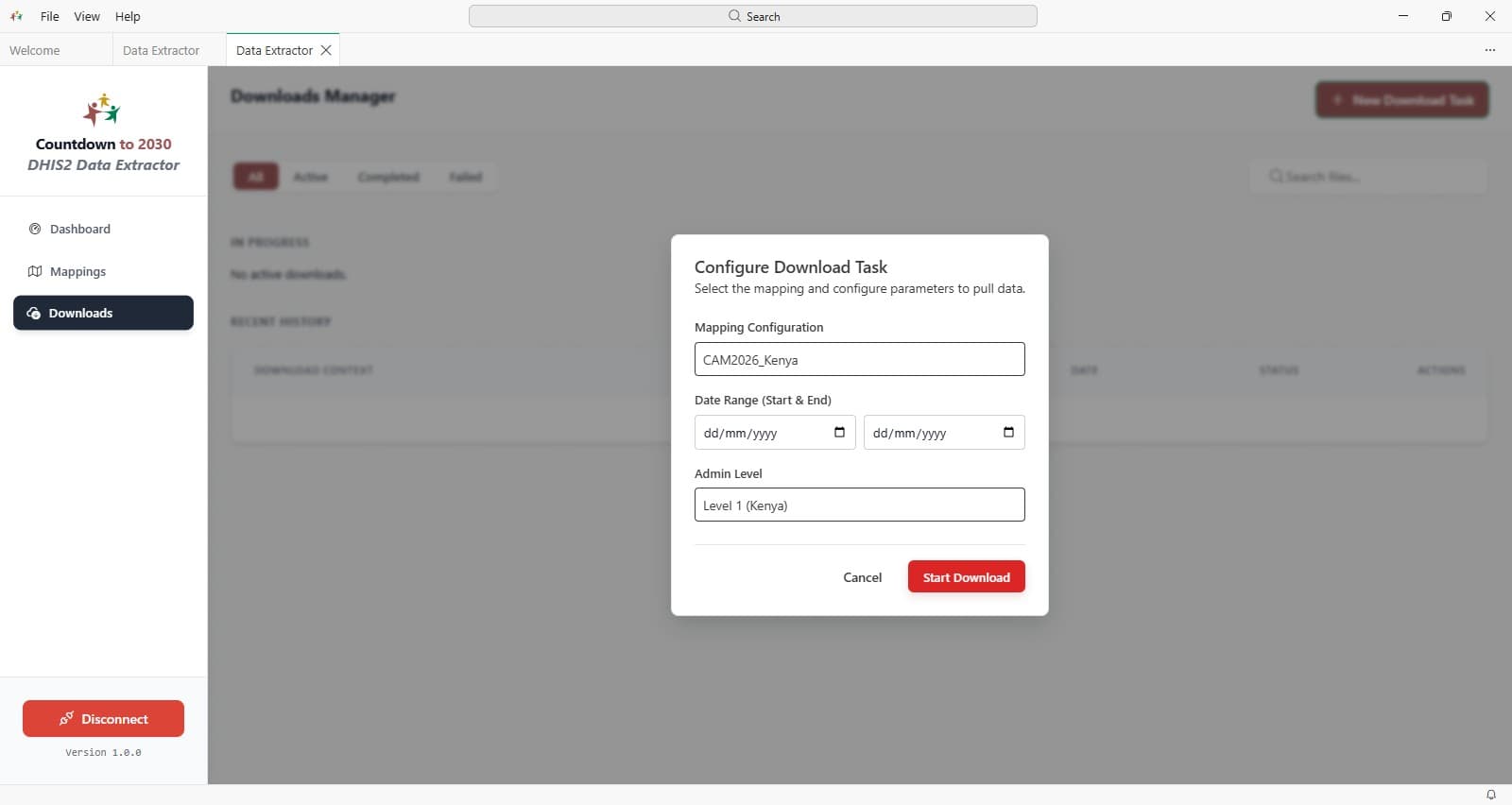Click Start Download button
The width and height of the screenshot is (1512, 805).
point(966,576)
